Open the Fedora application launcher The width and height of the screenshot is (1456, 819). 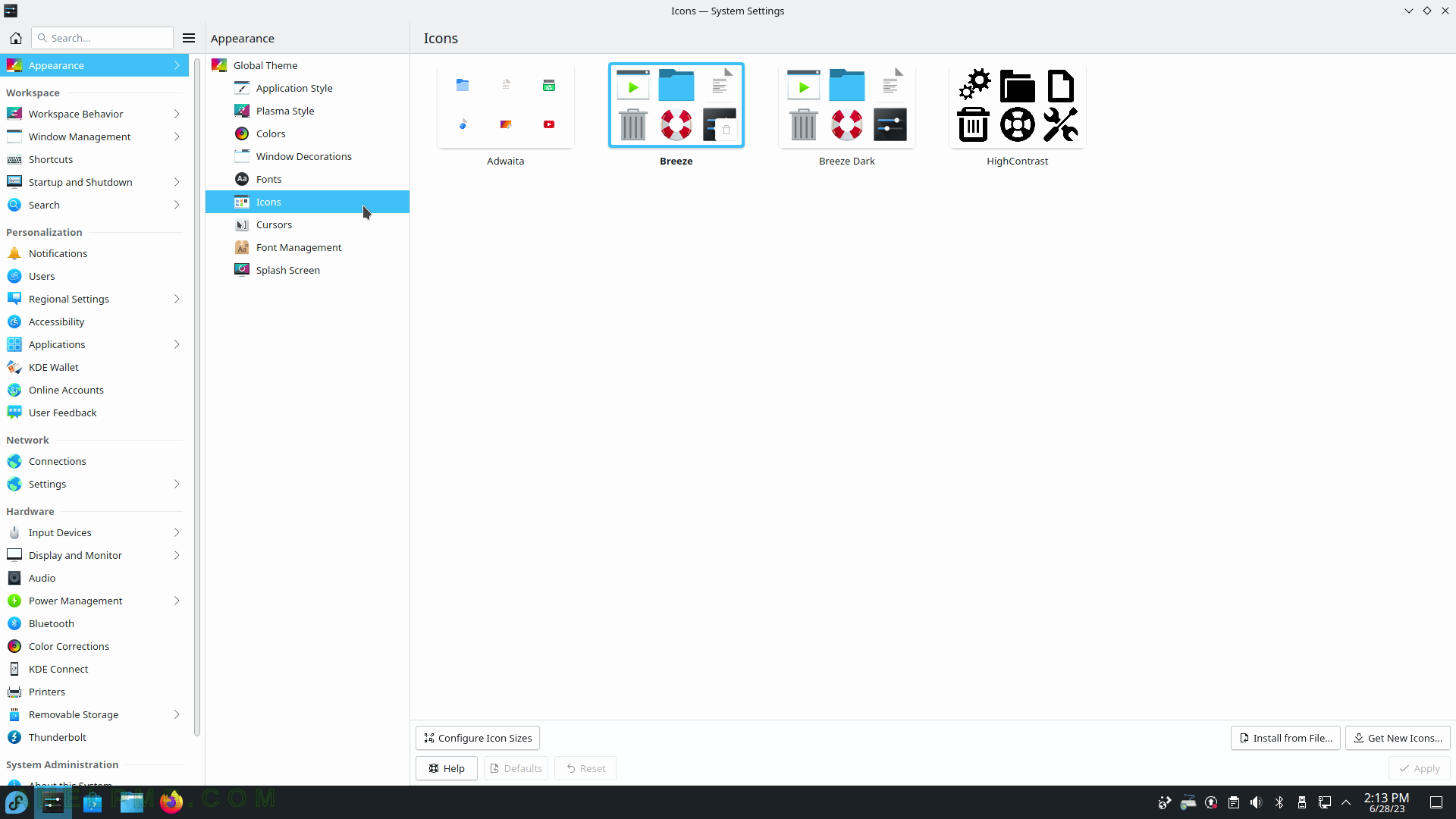click(x=17, y=802)
